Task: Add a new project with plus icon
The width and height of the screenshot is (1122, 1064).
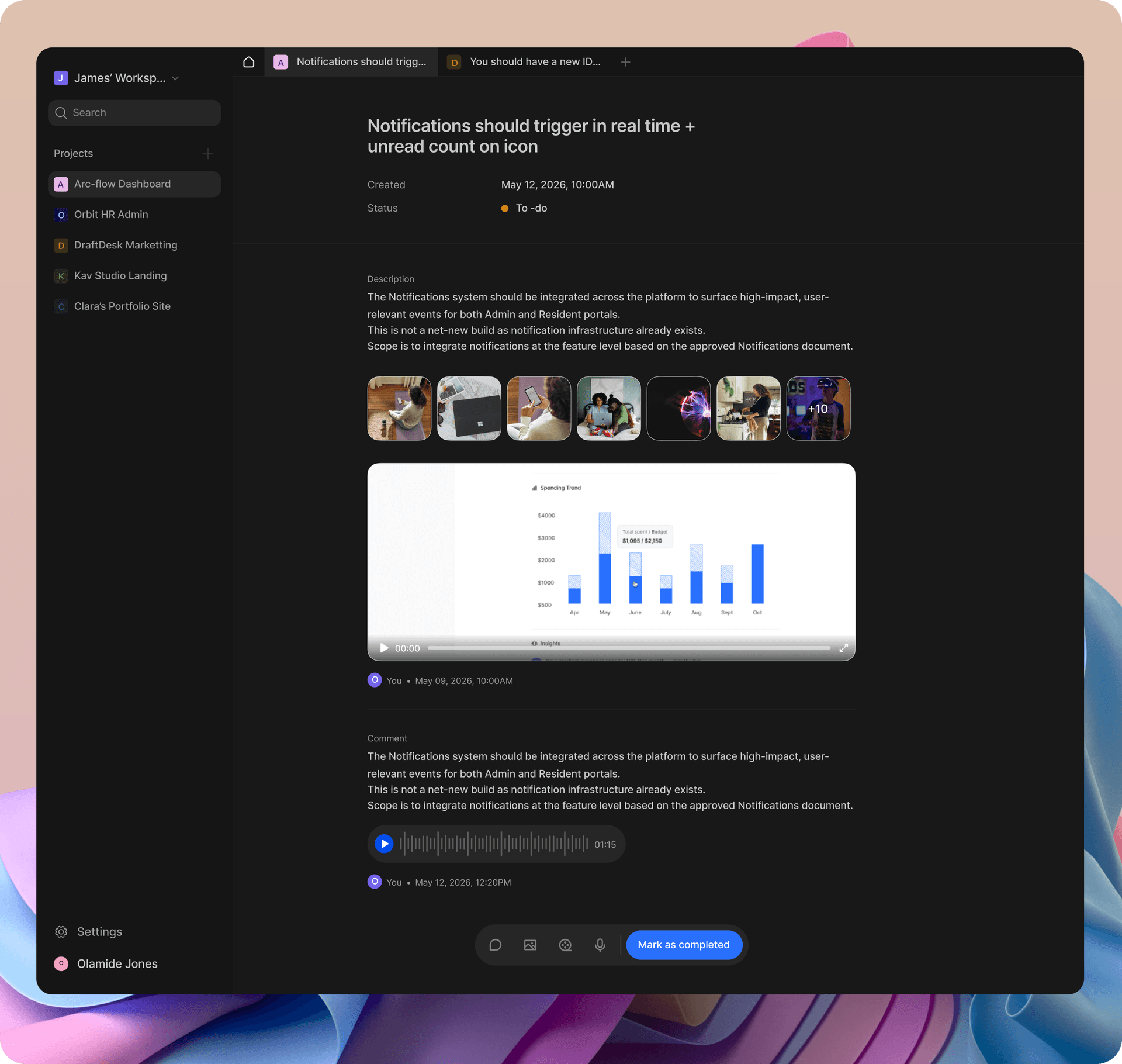Action: [x=208, y=154]
